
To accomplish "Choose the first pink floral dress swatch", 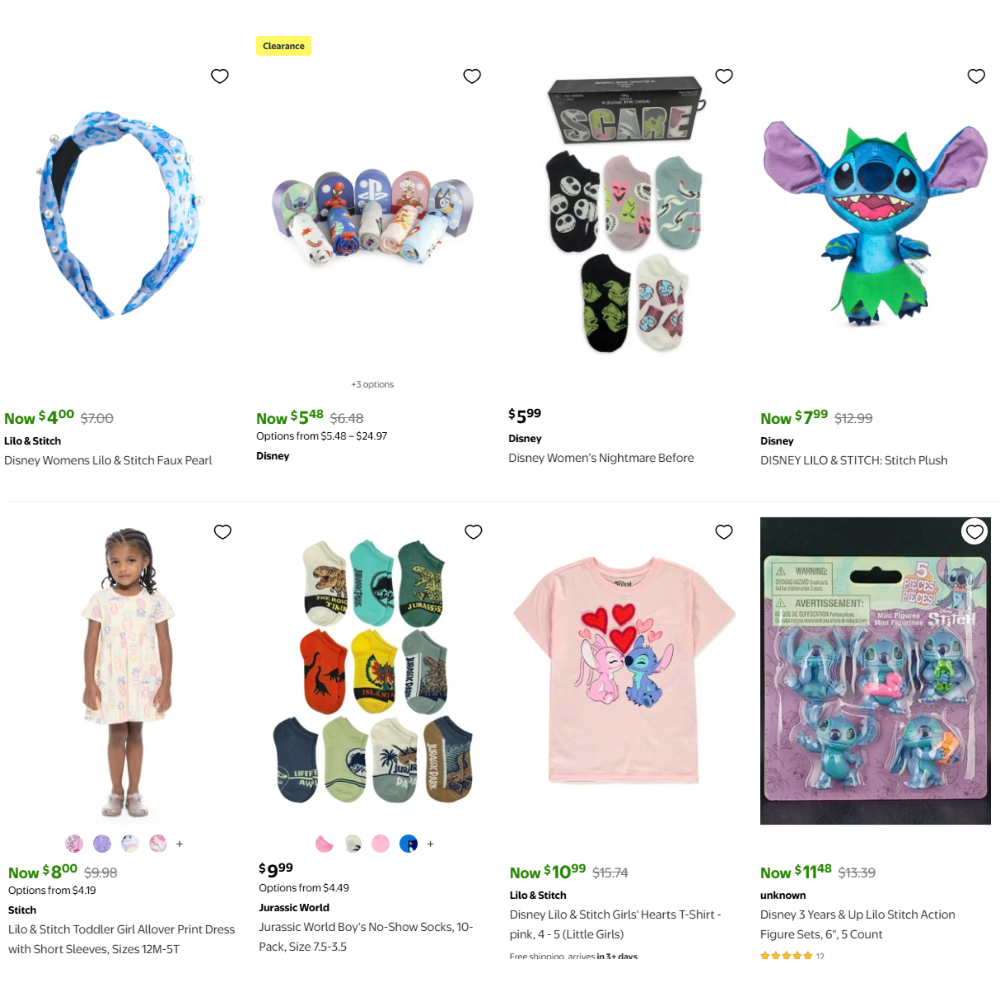I will pyautogui.click(x=74, y=843).
